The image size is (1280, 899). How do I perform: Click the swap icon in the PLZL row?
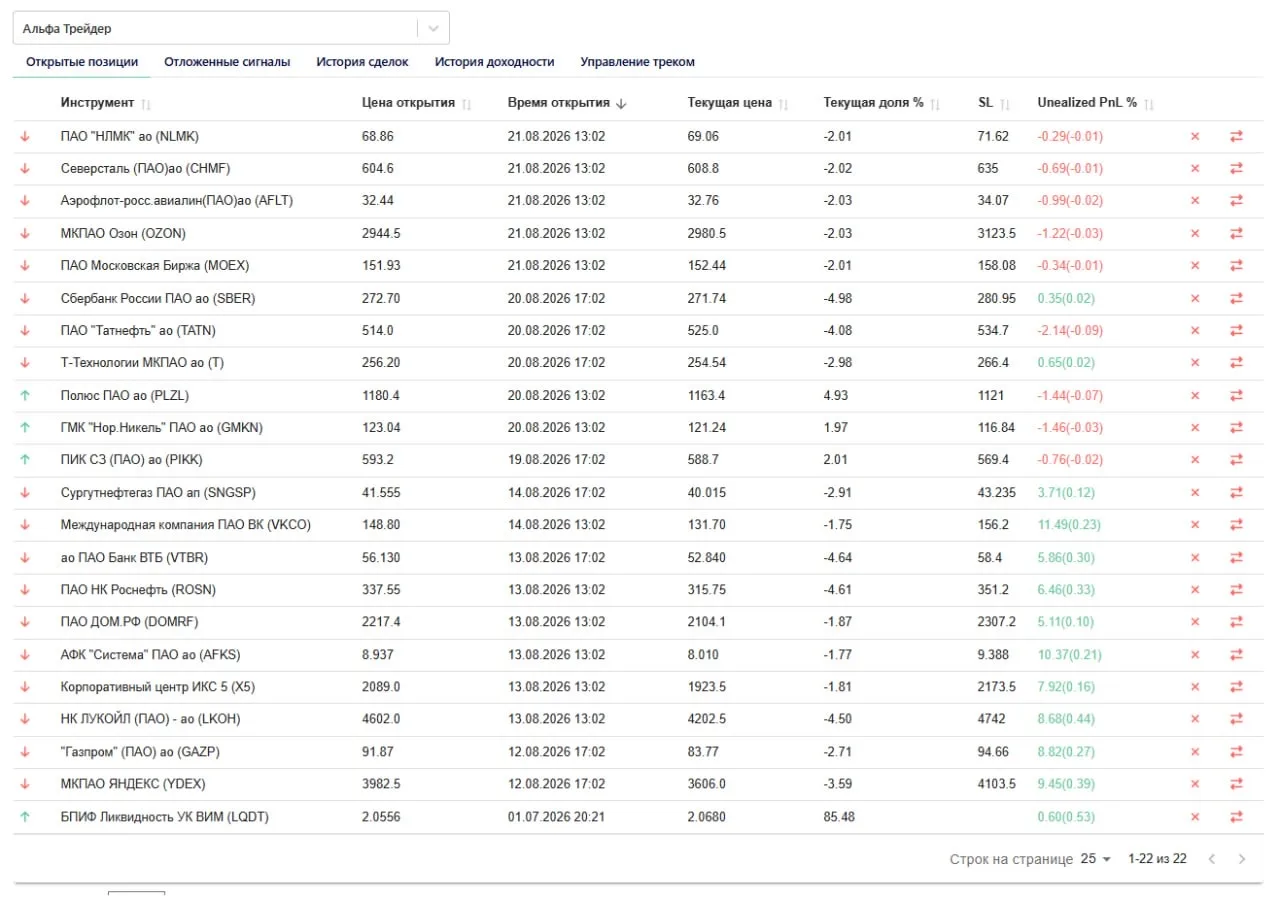1236,395
